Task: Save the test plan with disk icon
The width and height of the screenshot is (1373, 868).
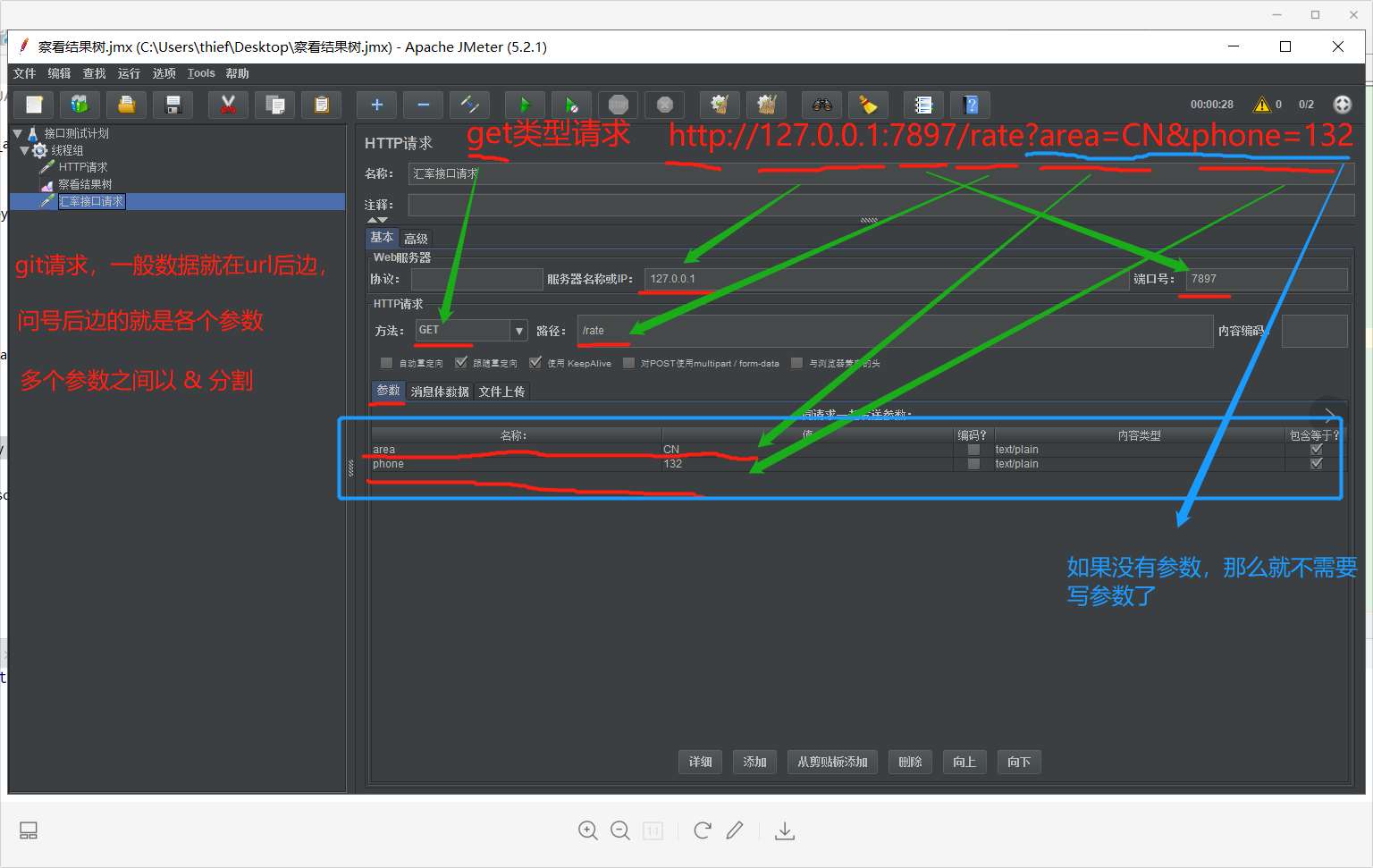Action: [x=173, y=105]
